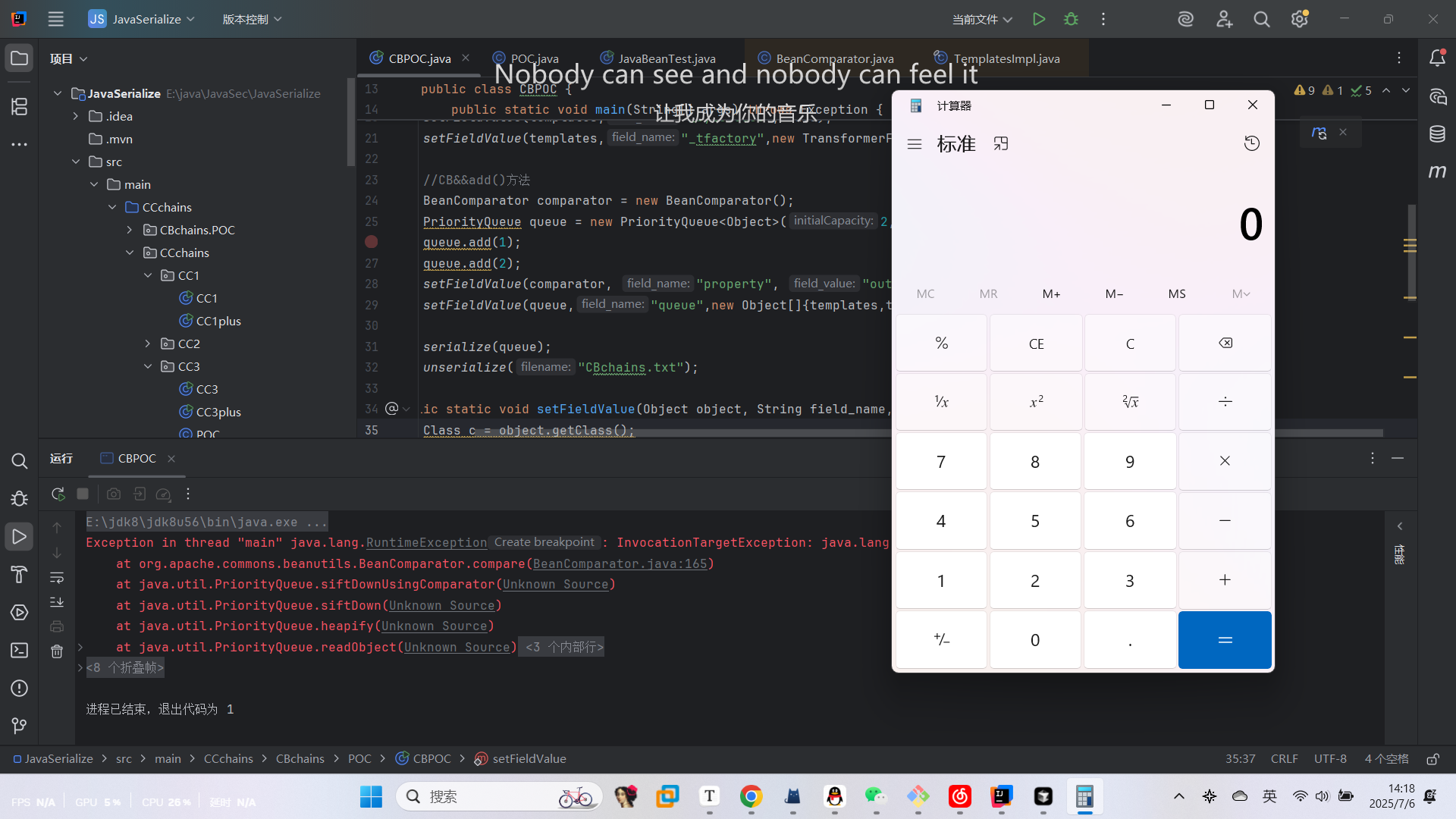This screenshot has height=819, width=1456.
Task: Click the IDE notifications bell icon
Action: [1437, 58]
